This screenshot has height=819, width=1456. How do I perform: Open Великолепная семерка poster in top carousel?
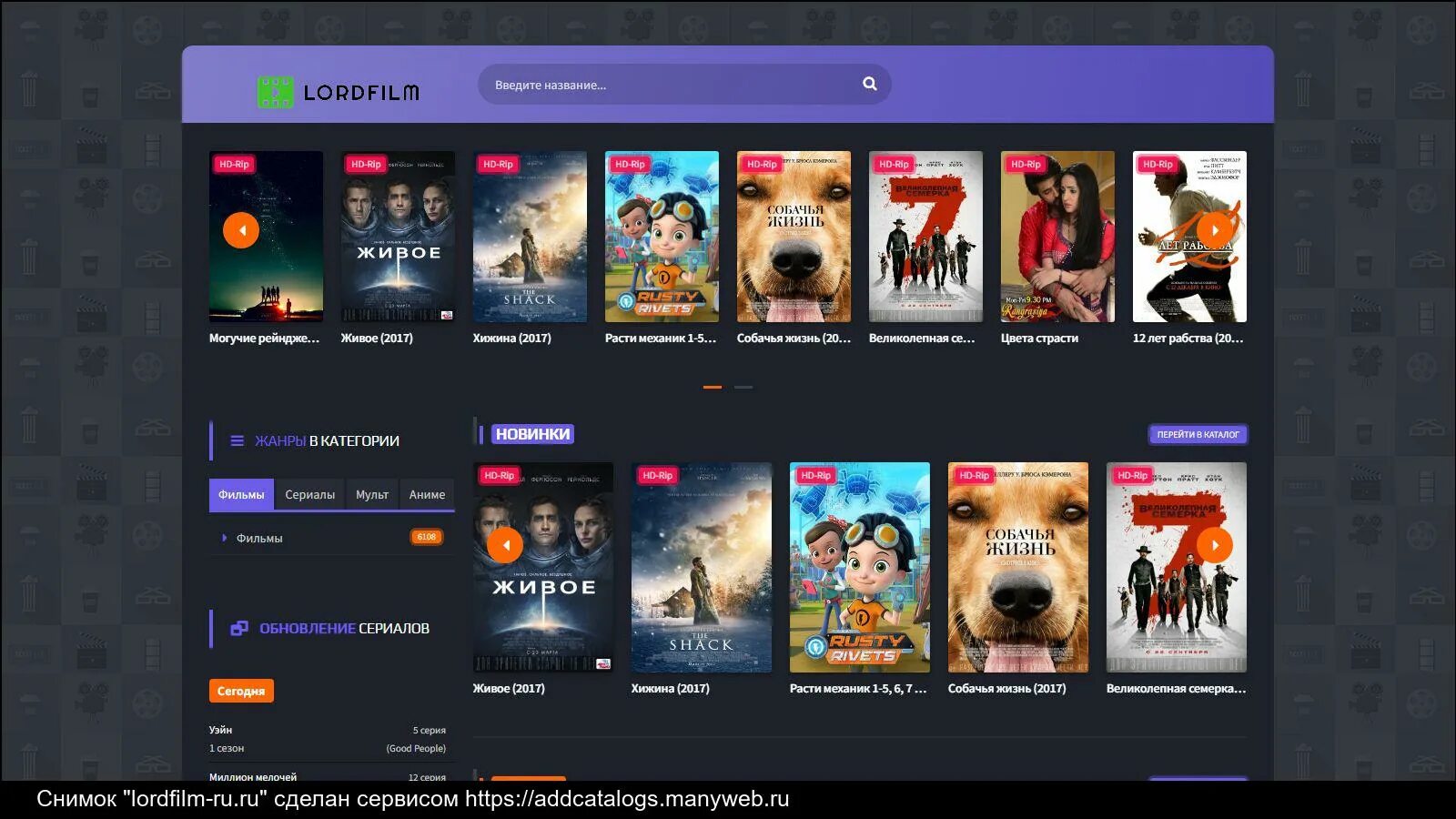[925, 237]
